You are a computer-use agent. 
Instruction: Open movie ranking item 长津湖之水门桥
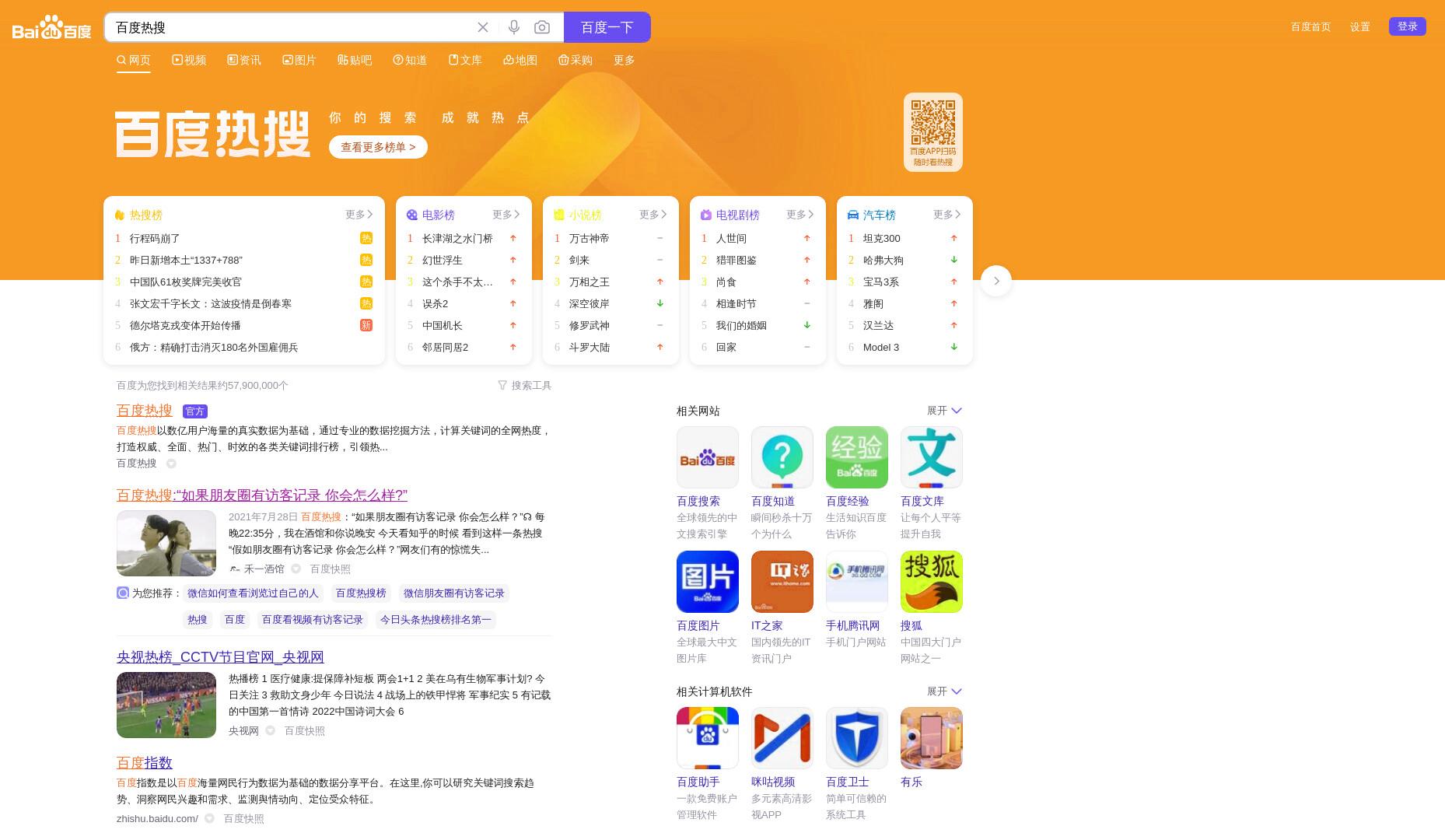pos(457,238)
